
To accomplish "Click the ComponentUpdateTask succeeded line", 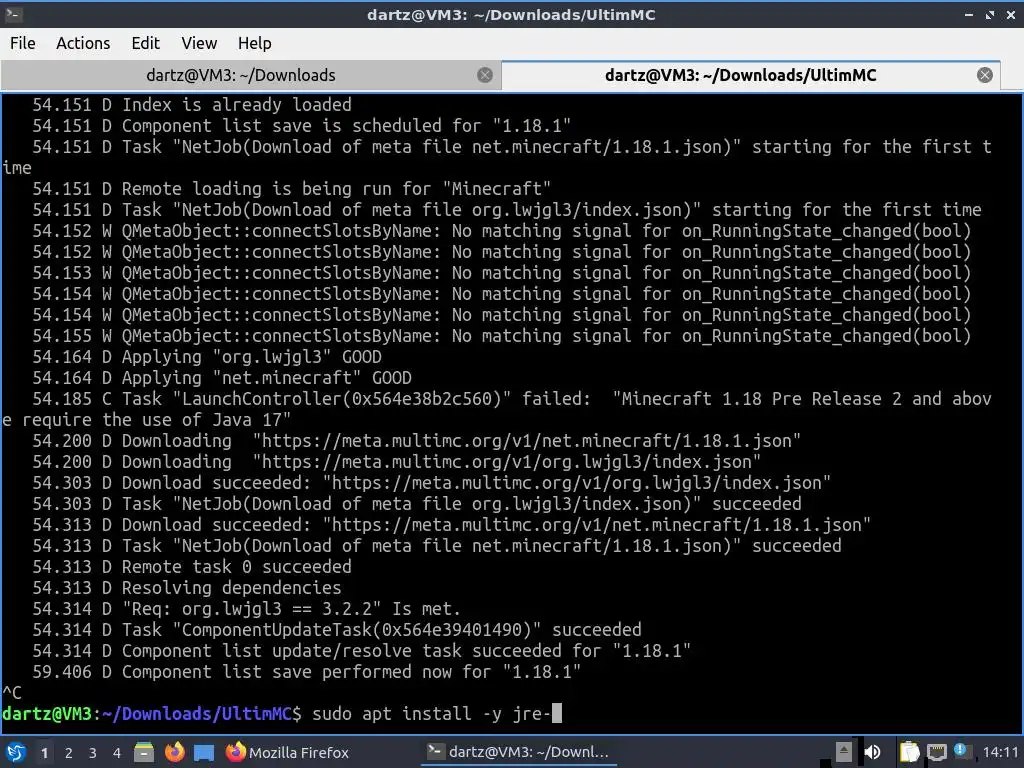I will click(x=337, y=630).
